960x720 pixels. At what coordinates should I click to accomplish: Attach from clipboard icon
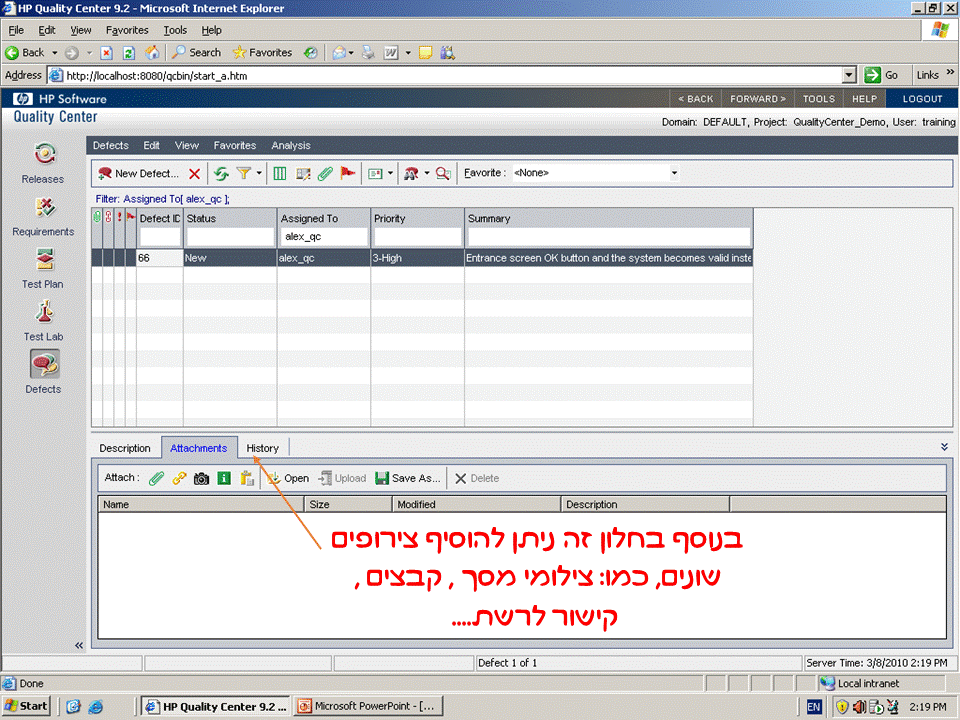pos(247,478)
